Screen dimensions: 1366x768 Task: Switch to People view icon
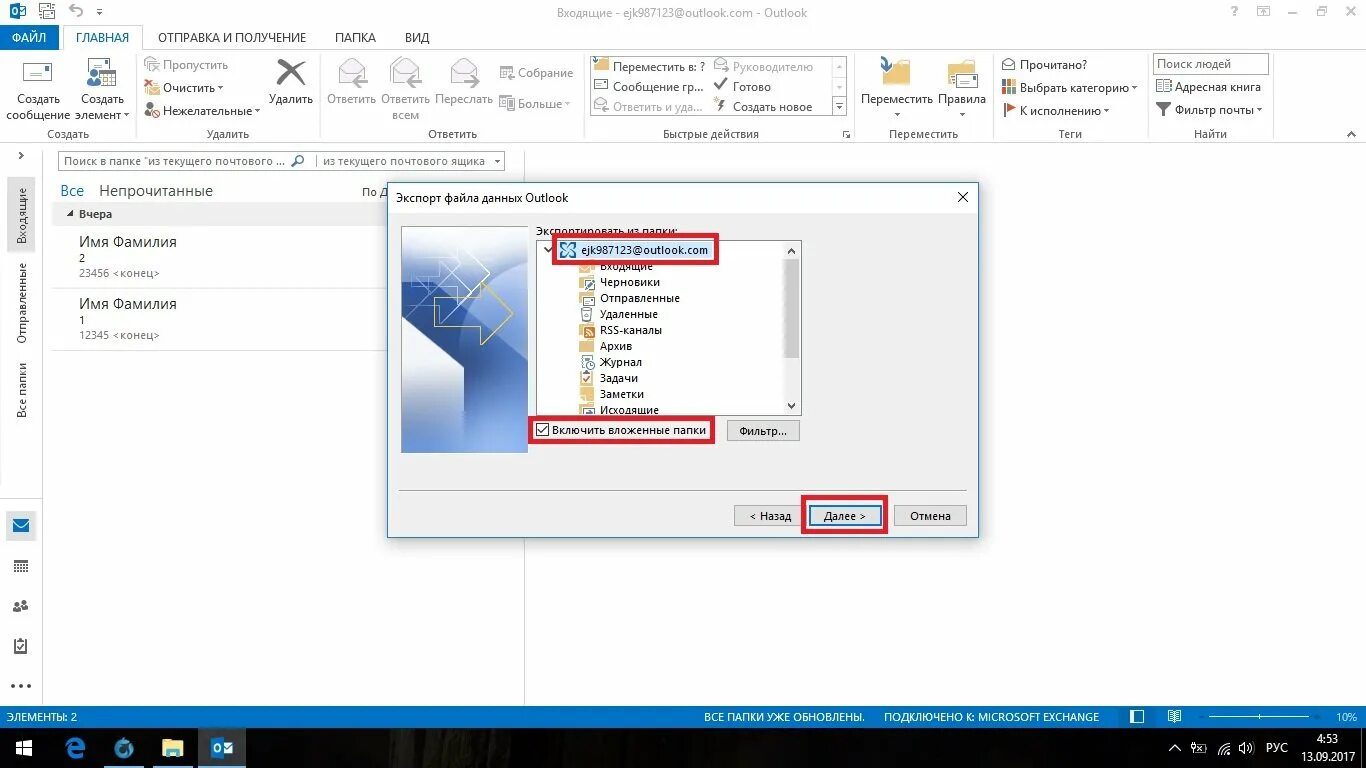click(x=21, y=606)
